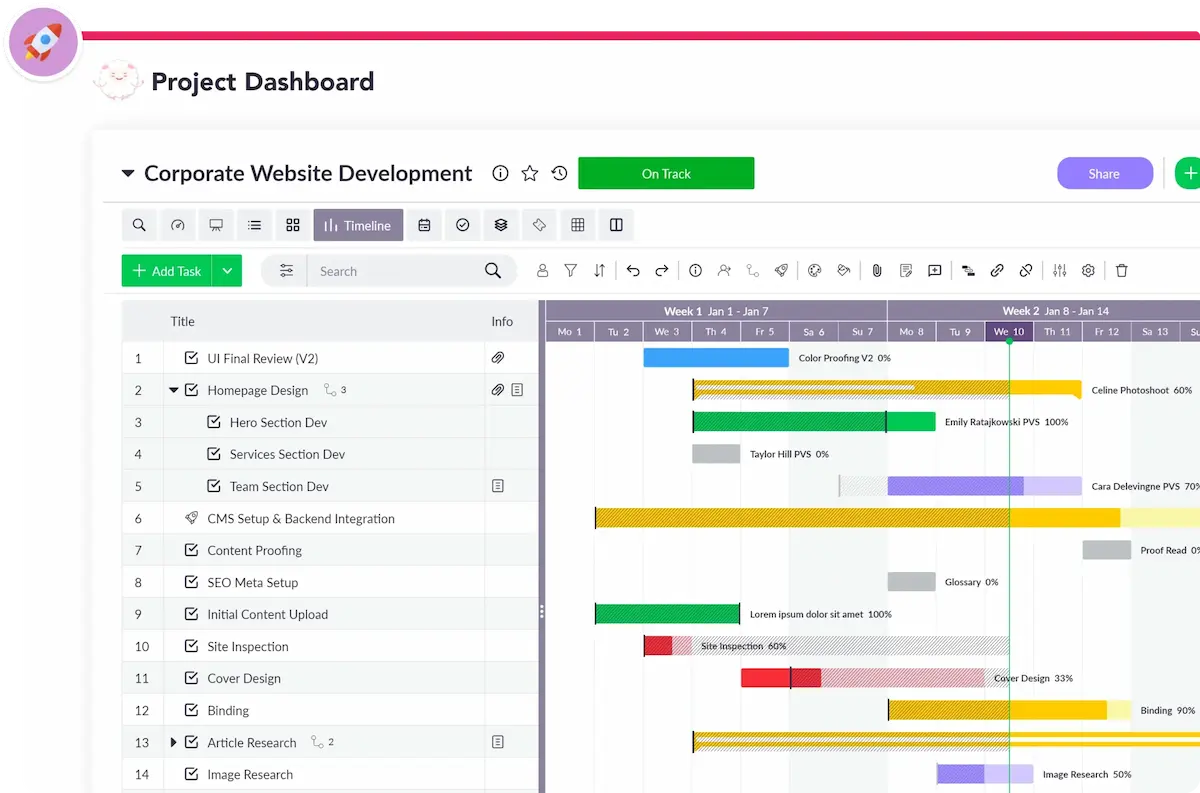Click the undo arrow icon
1200x793 pixels.
632,271
